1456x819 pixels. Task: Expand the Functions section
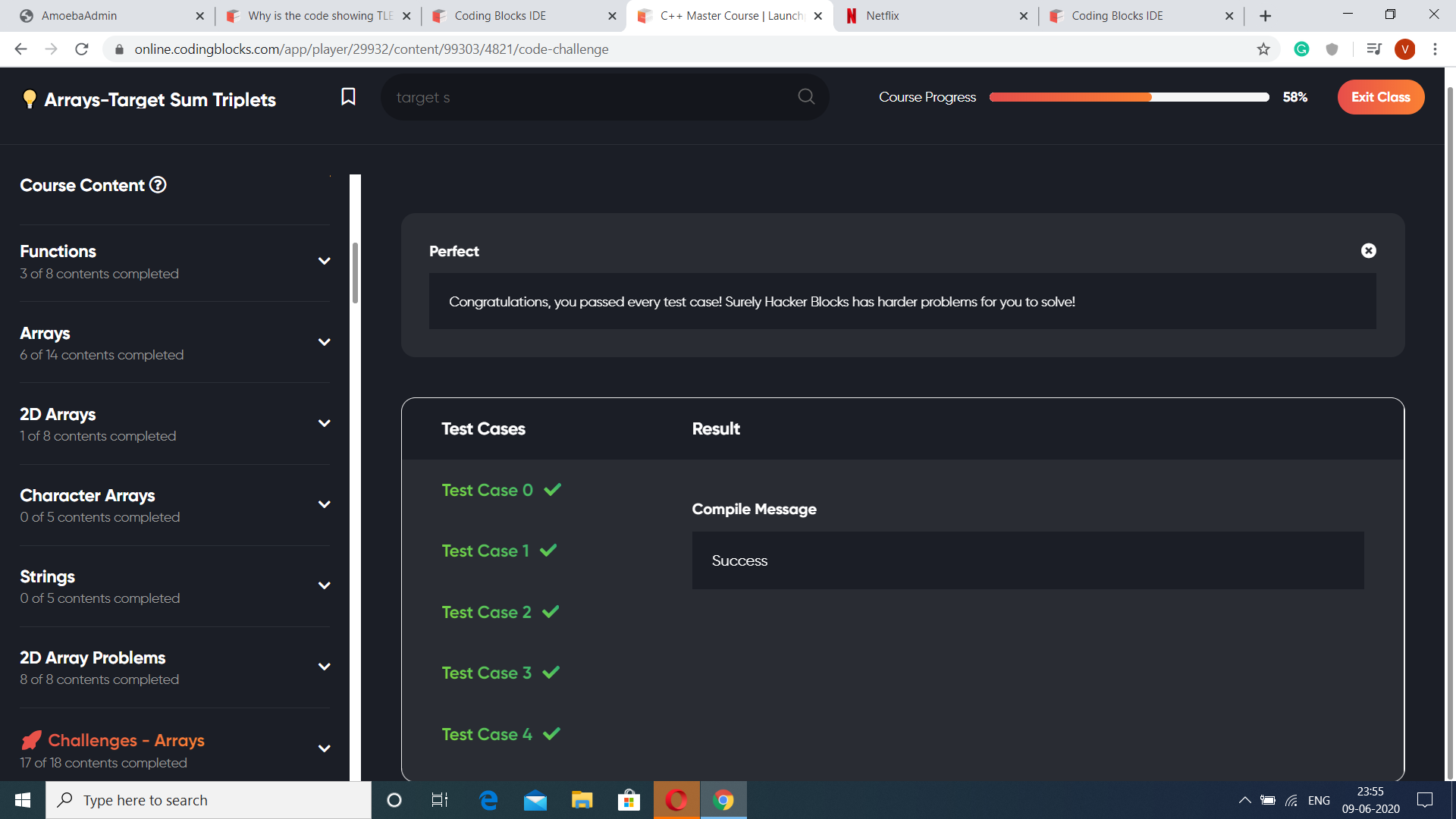pos(324,262)
